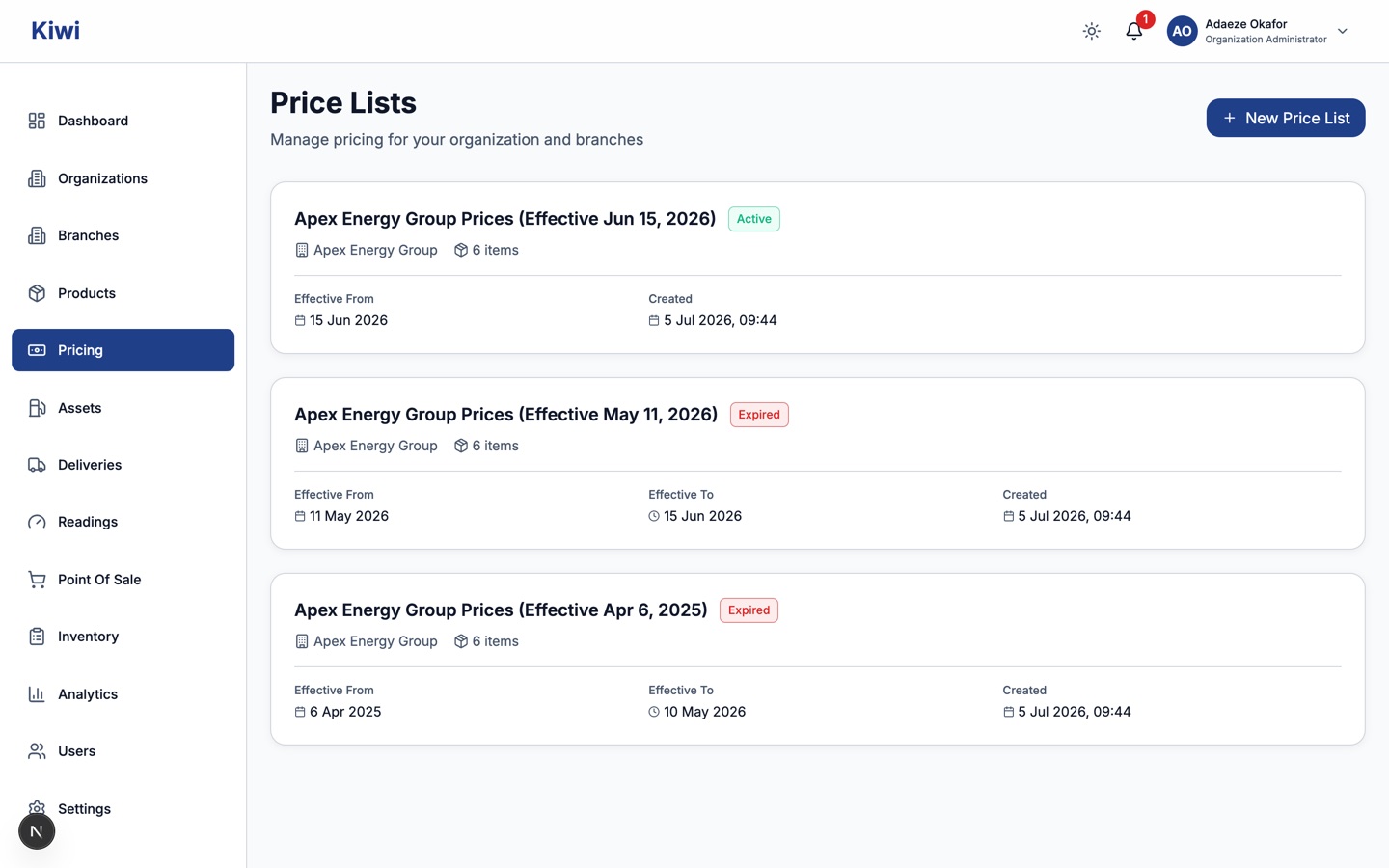Viewport: 1389px width, 868px height.
Task: Click 'Apex Energy Group' in Apr 6 card
Action: tap(375, 641)
